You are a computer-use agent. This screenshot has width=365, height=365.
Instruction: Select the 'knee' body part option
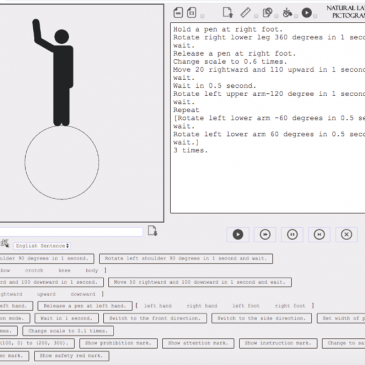(64, 270)
